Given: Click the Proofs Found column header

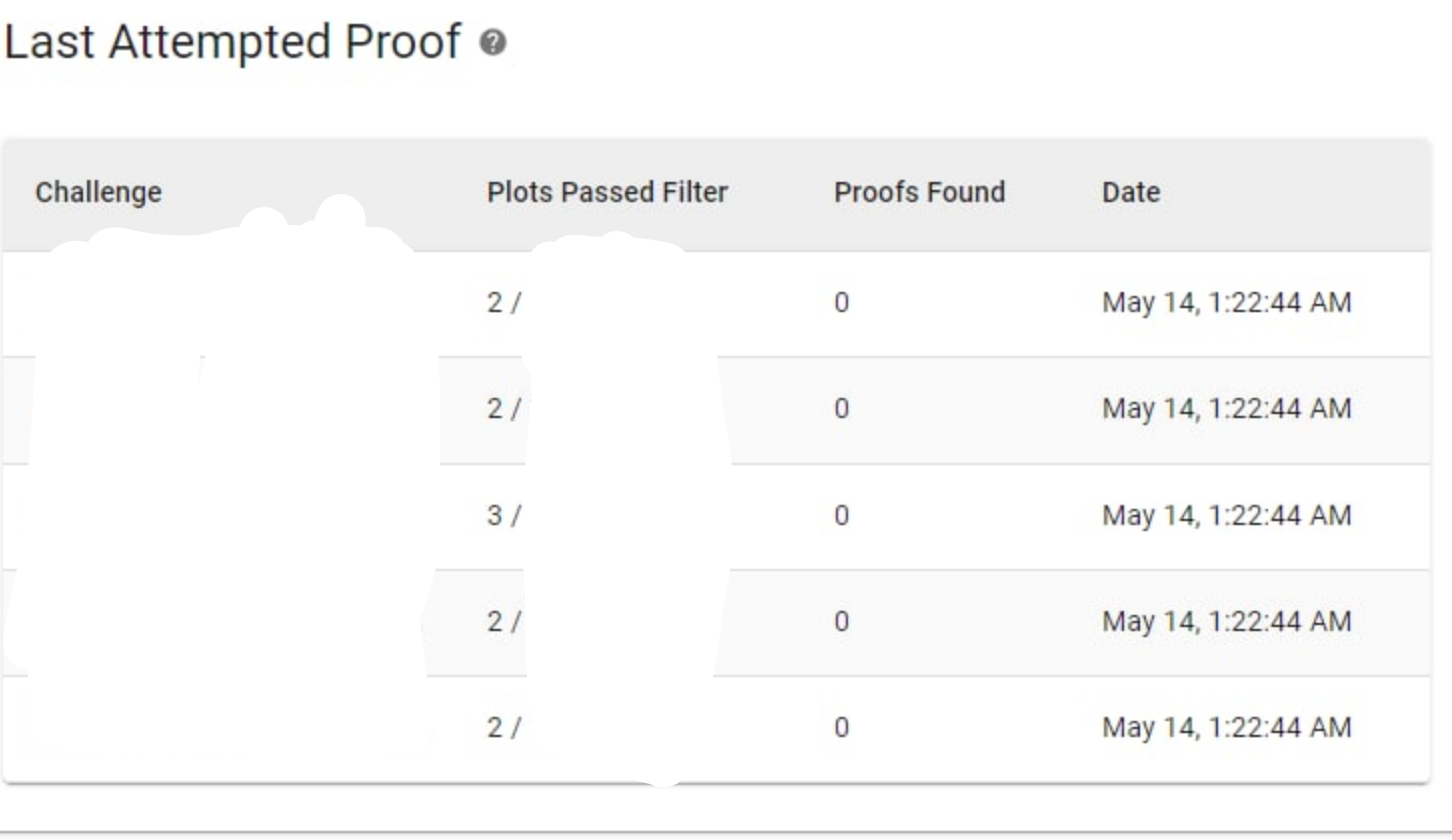Looking at the screenshot, I should (x=919, y=192).
